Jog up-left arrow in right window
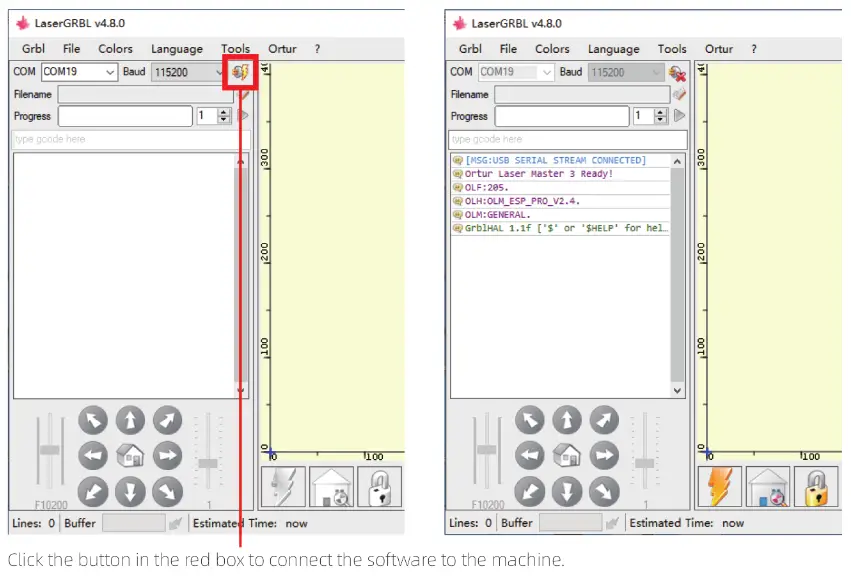851x582 pixels. pos(530,420)
